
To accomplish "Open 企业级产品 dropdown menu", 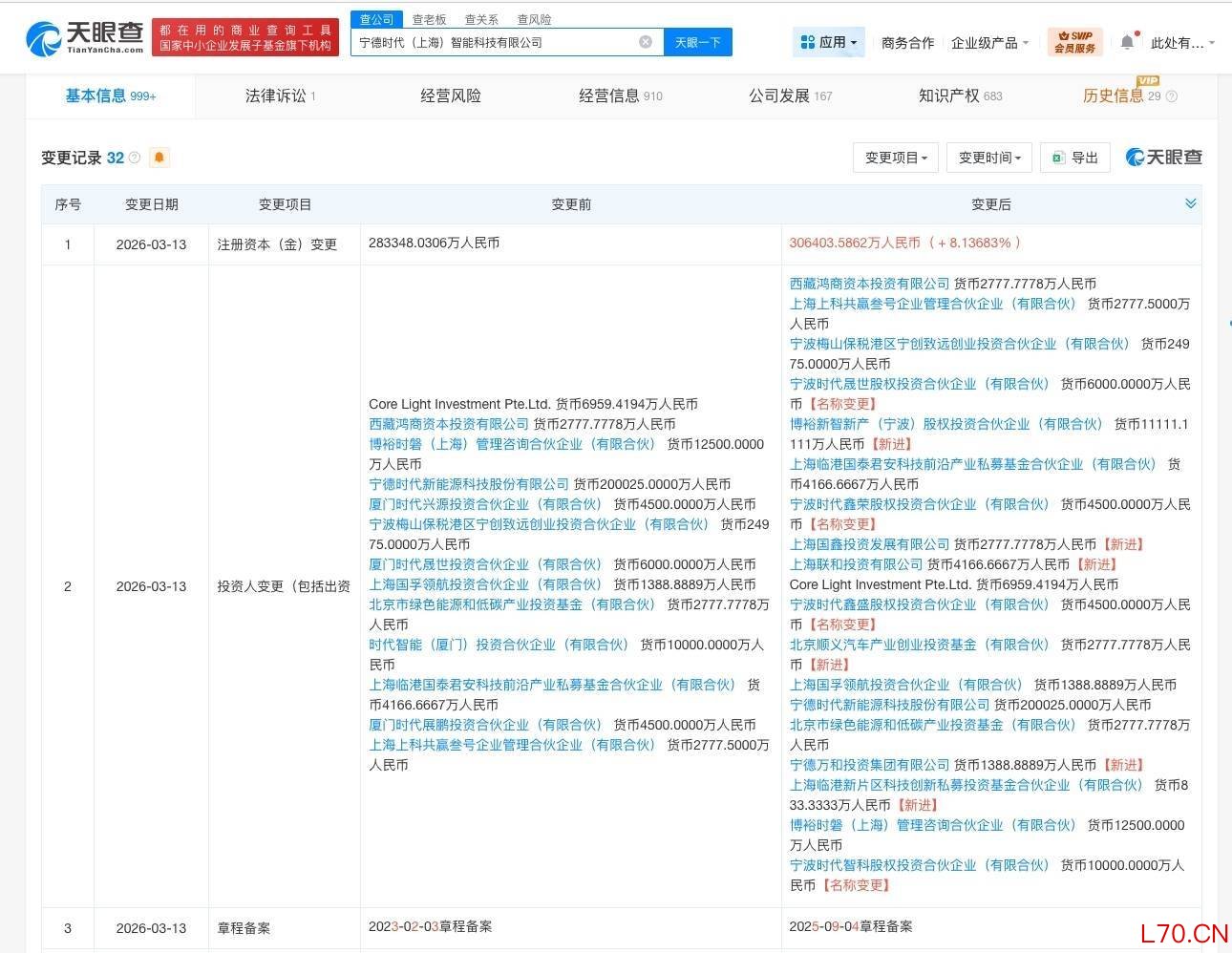I will [990, 43].
